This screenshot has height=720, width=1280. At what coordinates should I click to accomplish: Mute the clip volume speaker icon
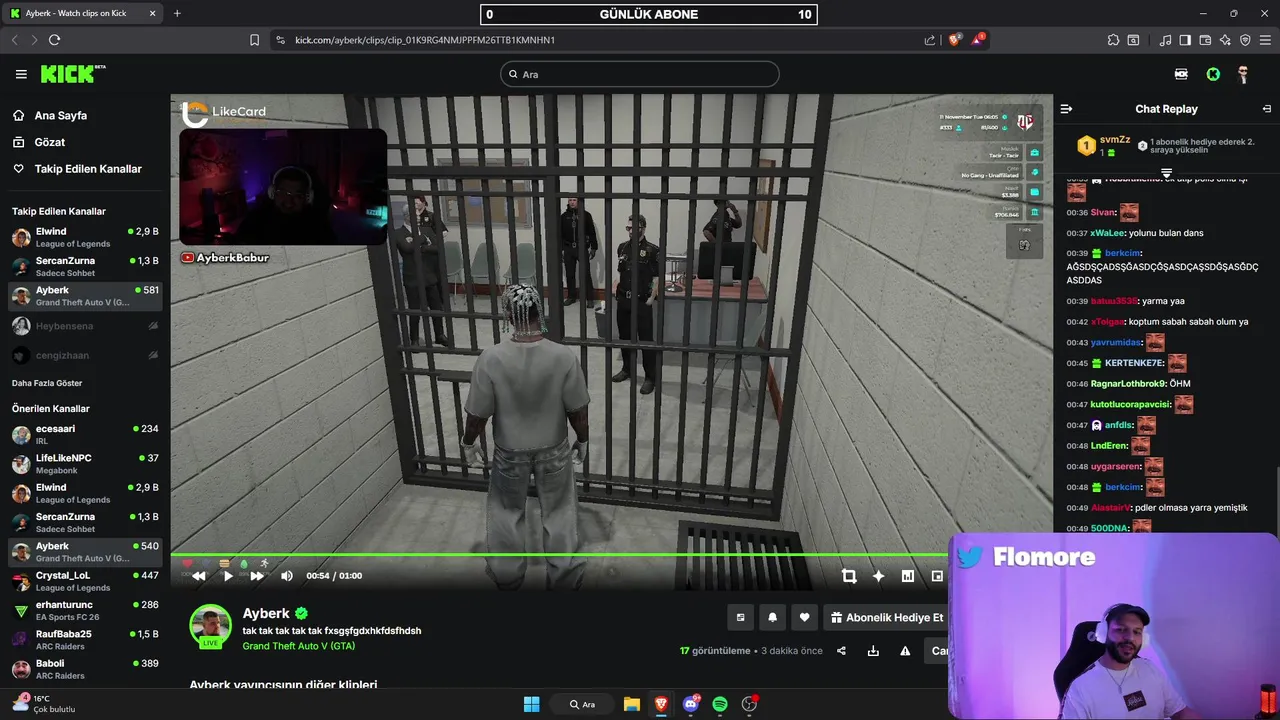pos(287,576)
